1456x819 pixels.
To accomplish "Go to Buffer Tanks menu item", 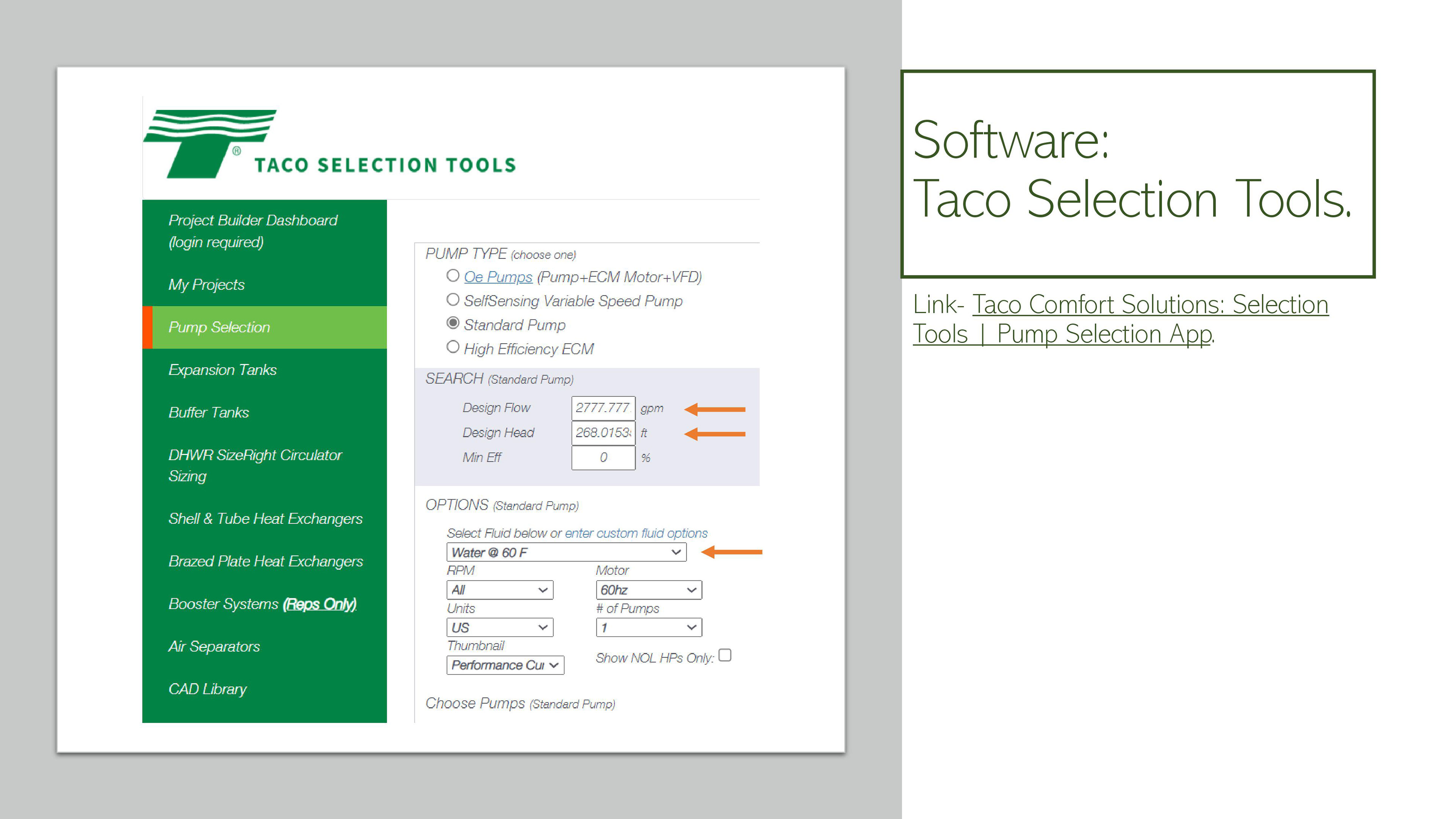I will point(209,413).
